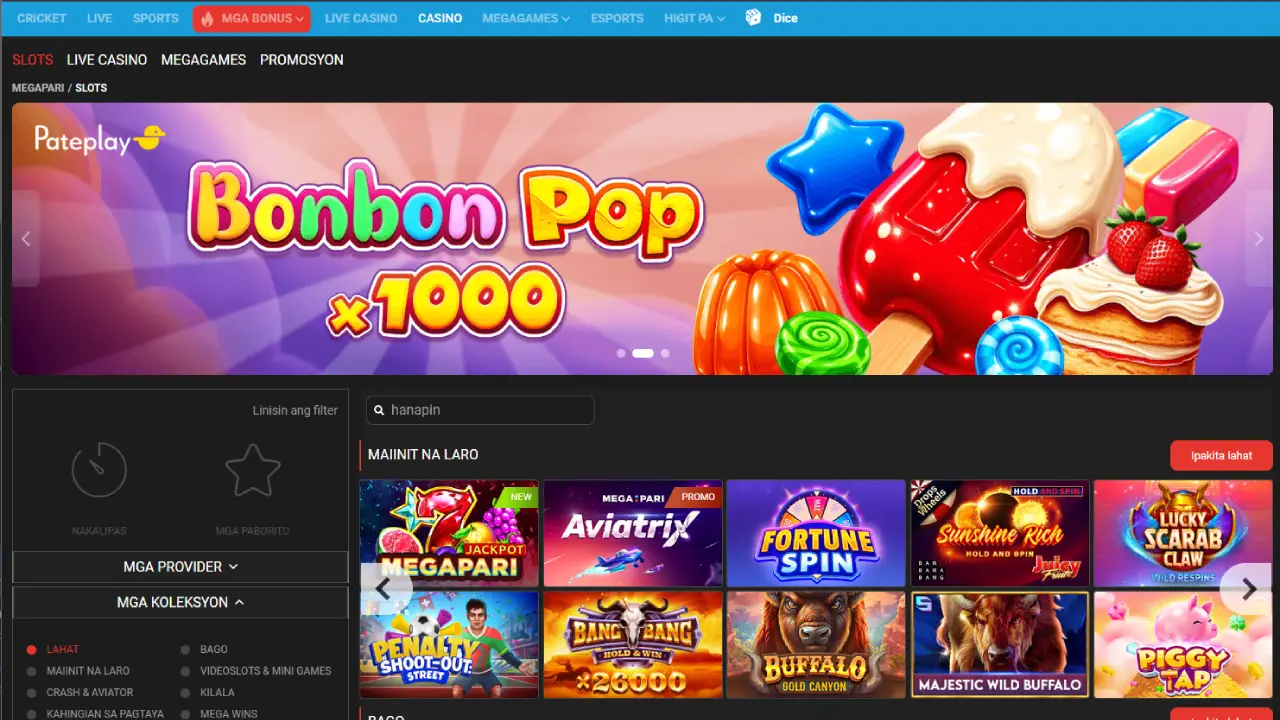
Task: Expand the Mga Provider dropdown
Action: pyautogui.click(x=180, y=567)
